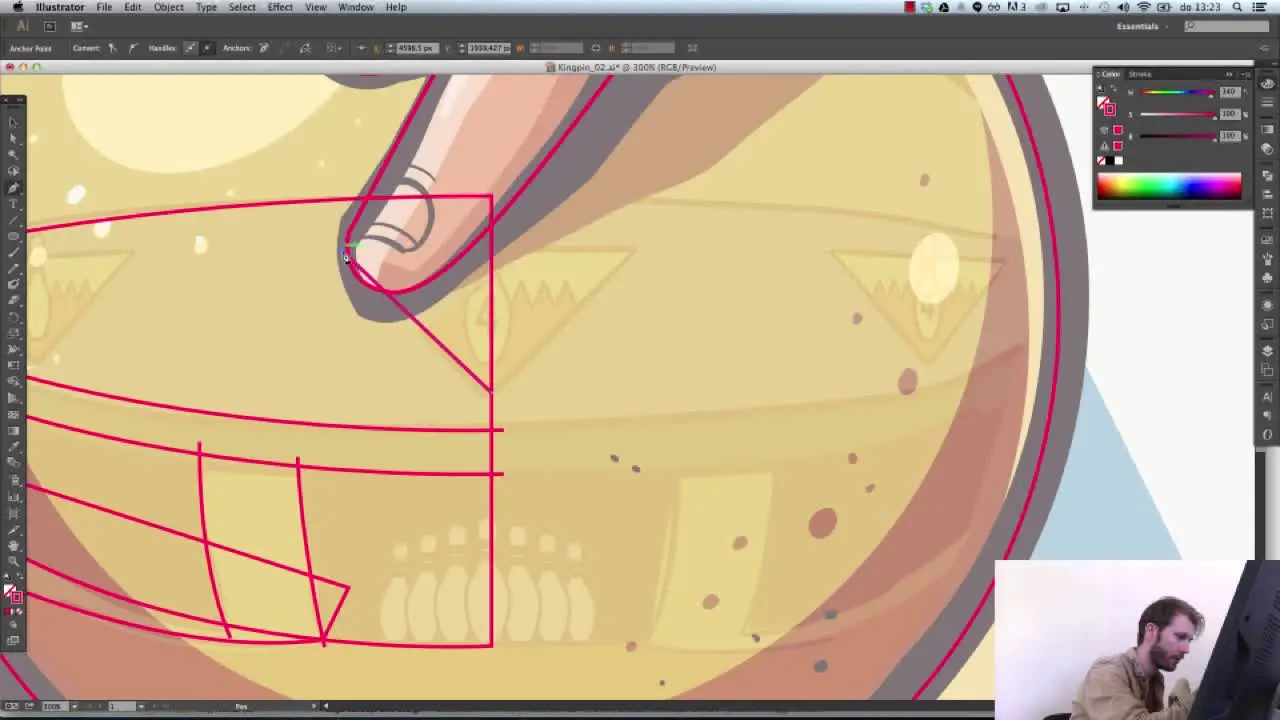Open the Character panel in dock
This screenshot has width=1280, height=720.
pos(1268,397)
